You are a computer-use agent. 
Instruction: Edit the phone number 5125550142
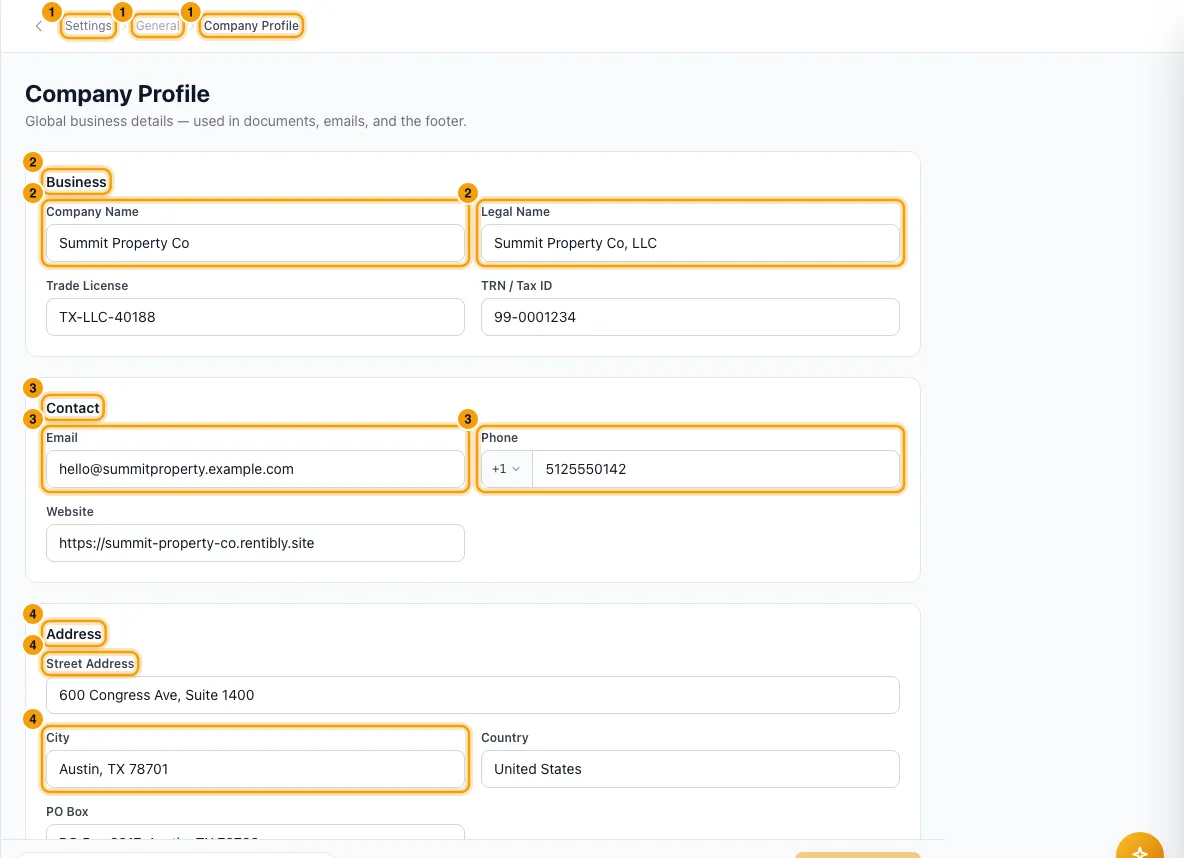coord(716,469)
